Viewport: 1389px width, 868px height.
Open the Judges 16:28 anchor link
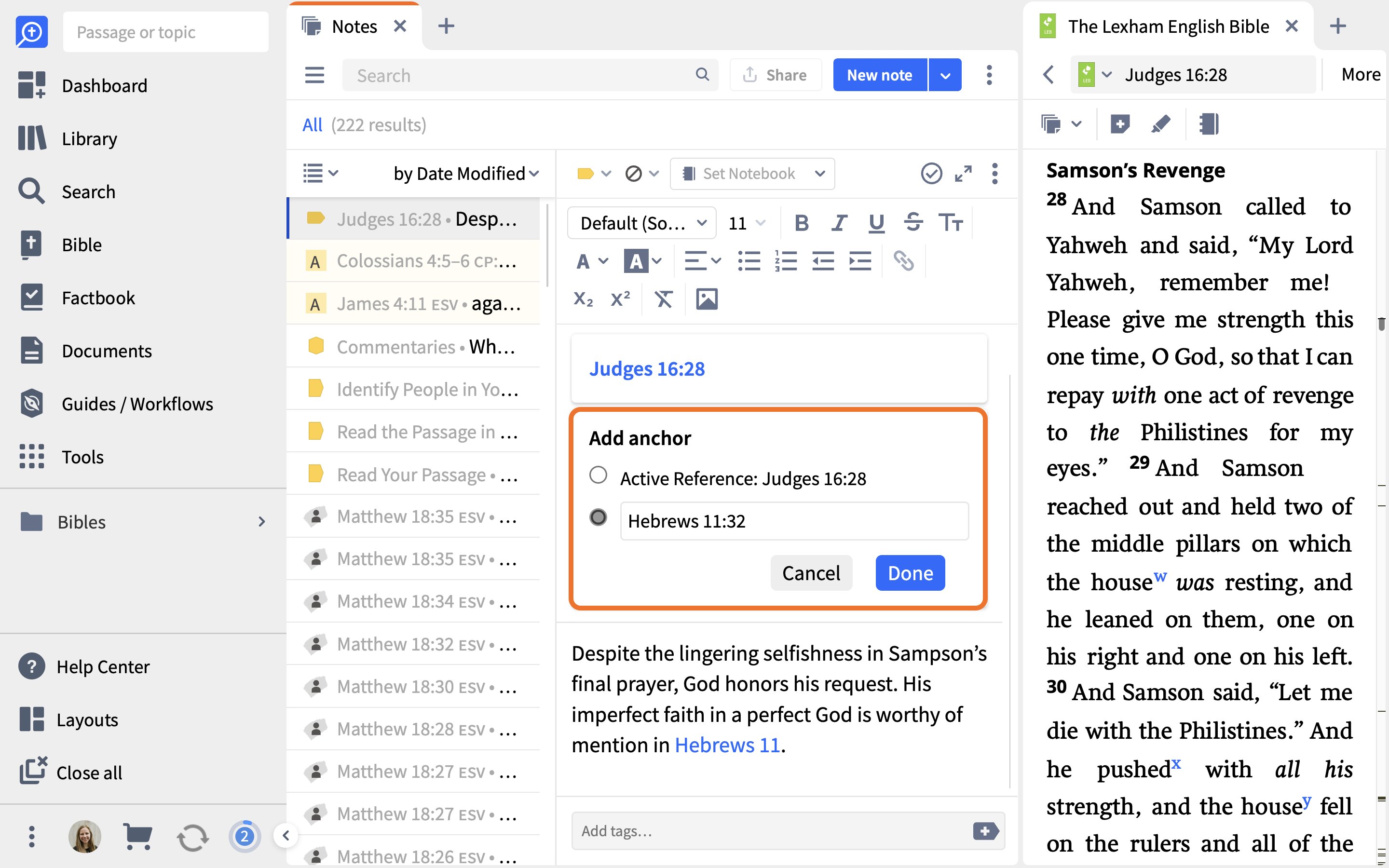(646, 368)
